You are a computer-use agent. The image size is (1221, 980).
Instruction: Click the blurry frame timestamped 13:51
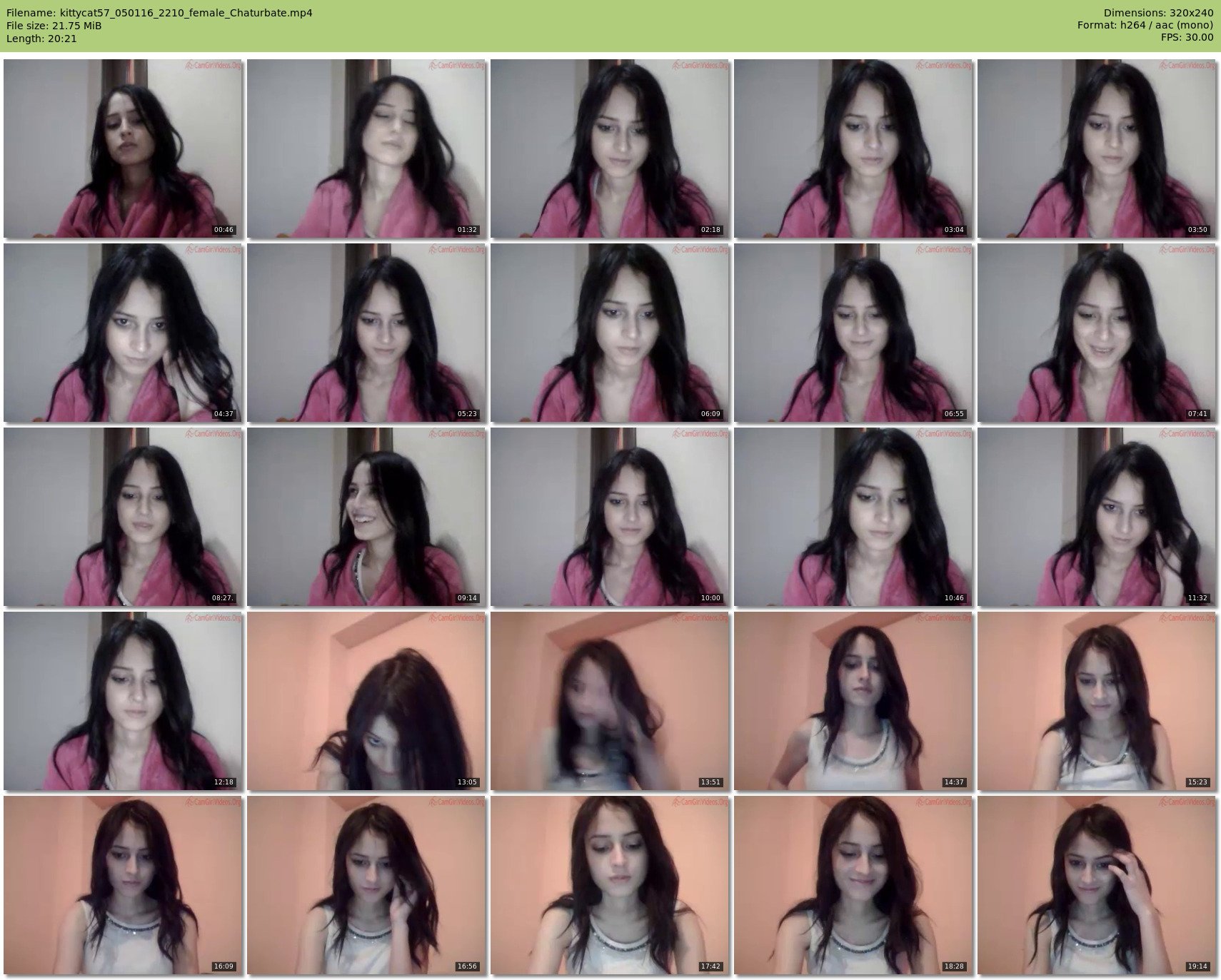coord(609,701)
